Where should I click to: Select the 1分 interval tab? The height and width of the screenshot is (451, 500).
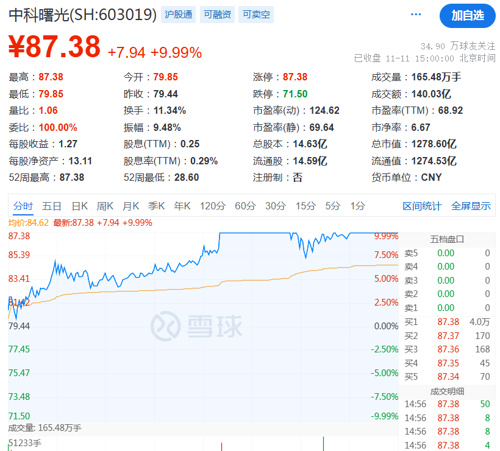point(357,206)
